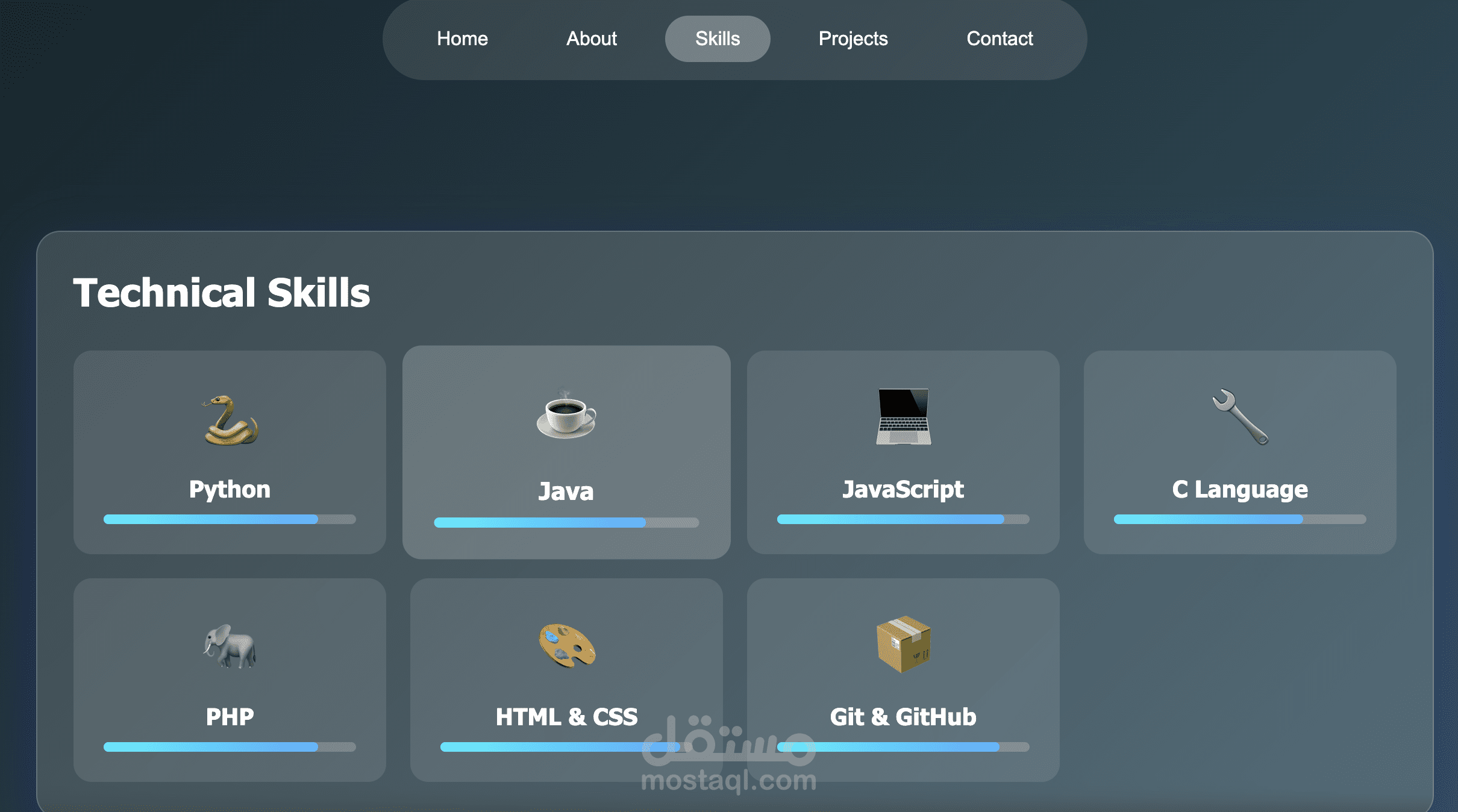This screenshot has width=1458, height=812.
Task: Click the Java card title text
Action: (566, 492)
